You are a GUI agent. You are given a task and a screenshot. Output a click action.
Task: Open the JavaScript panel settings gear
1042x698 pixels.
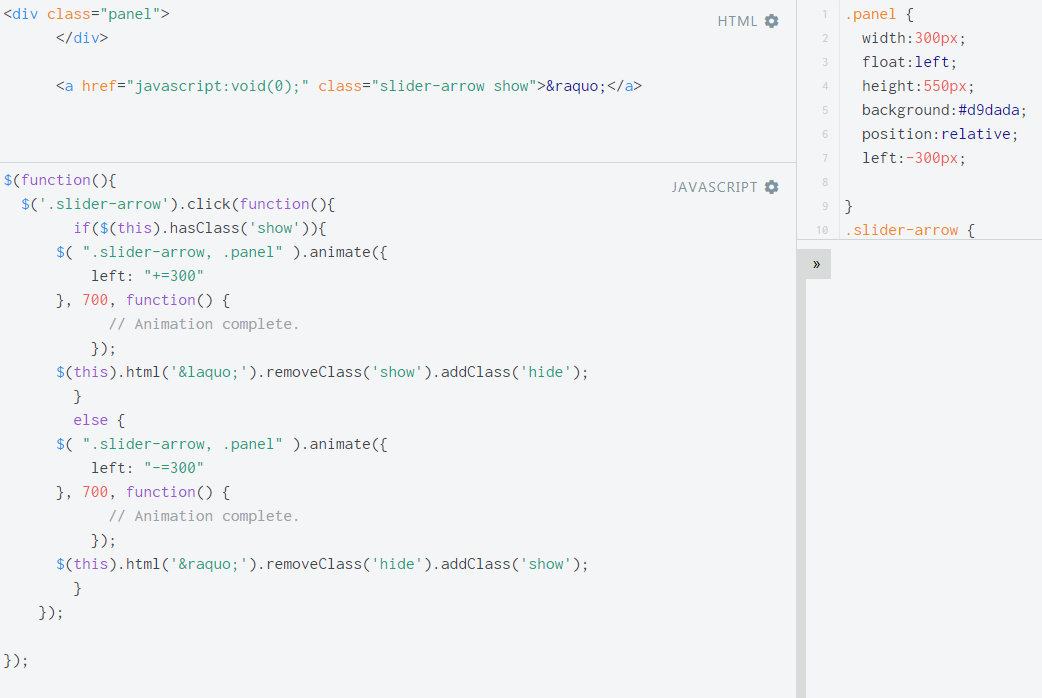pyautogui.click(x=771, y=187)
